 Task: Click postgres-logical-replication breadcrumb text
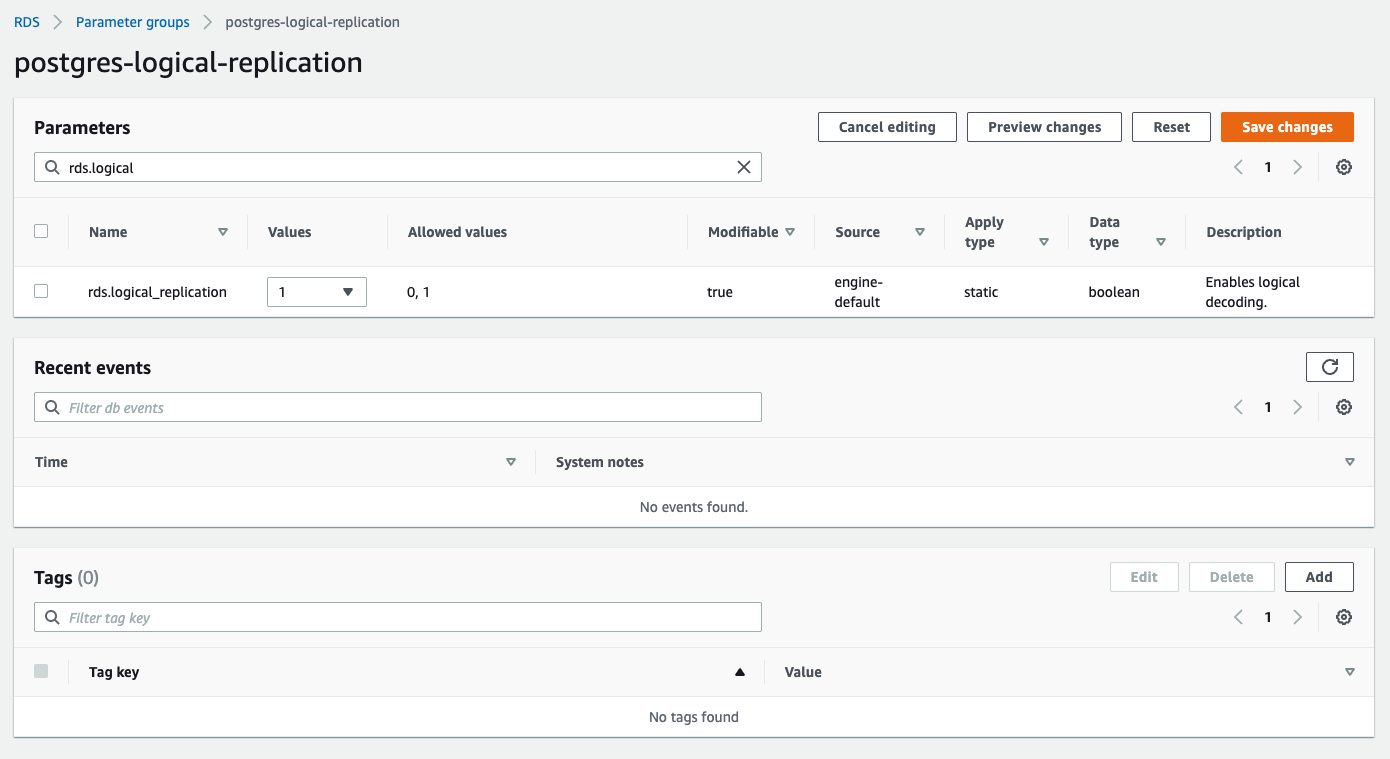pyautogui.click(x=312, y=22)
